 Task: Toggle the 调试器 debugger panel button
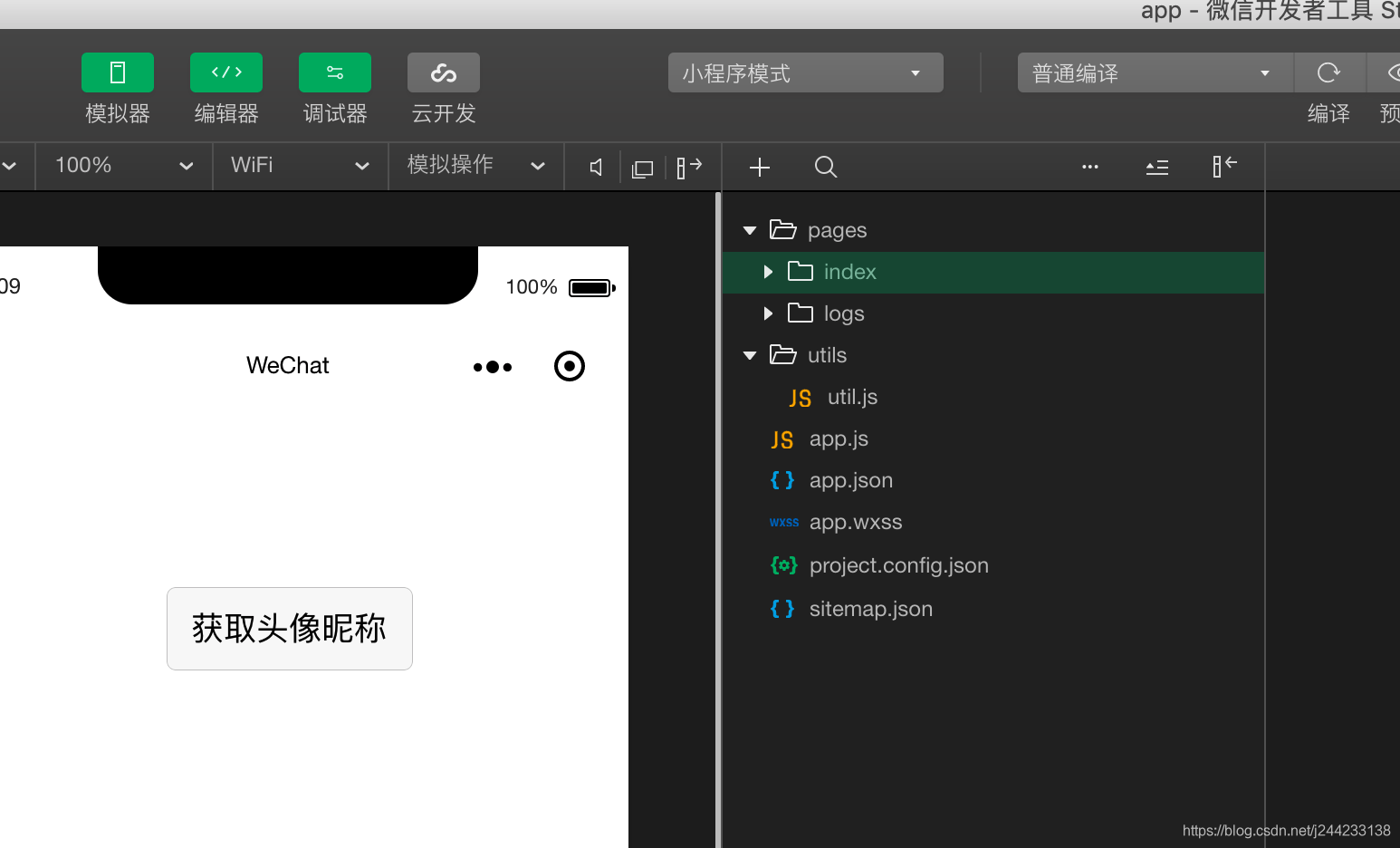[335, 72]
